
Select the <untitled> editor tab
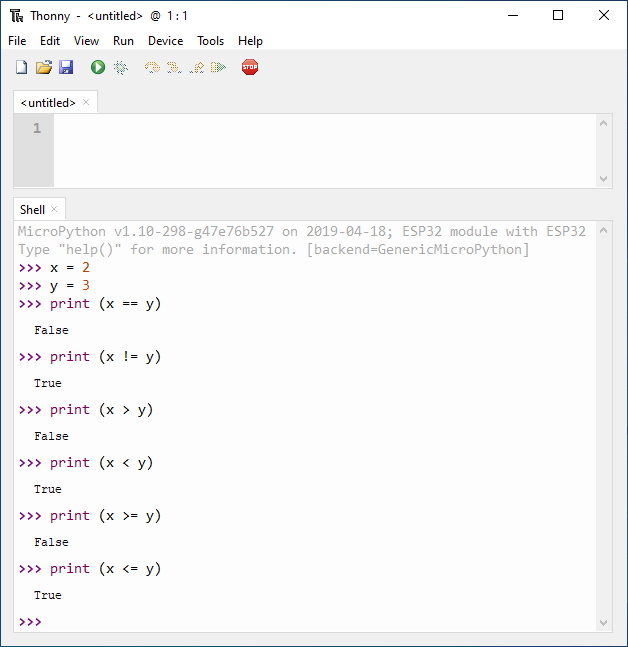click(x=48, y=103)
